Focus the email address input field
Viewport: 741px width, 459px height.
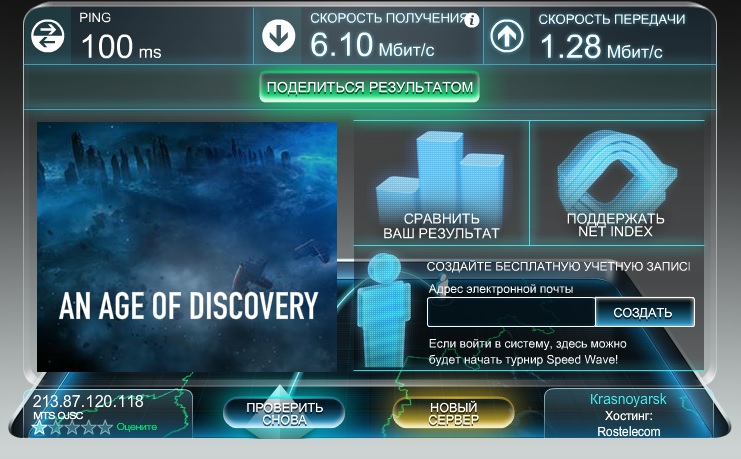coord(511,312)
